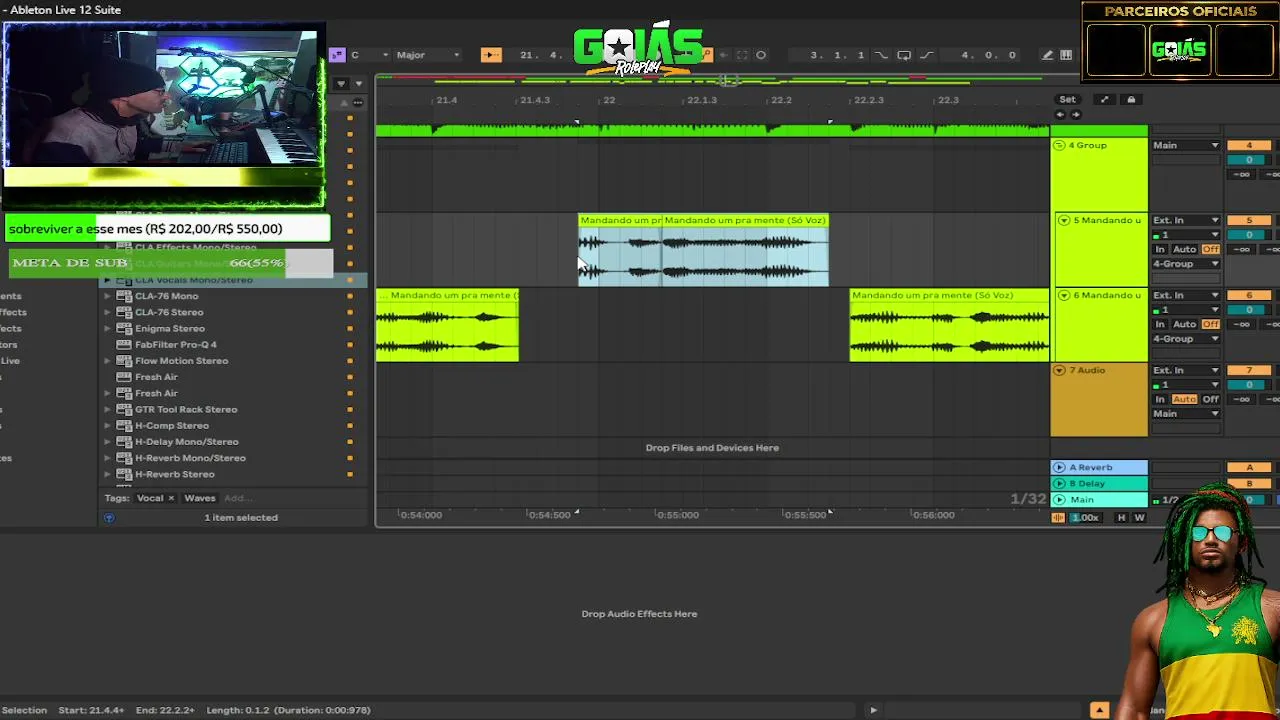Viewport: 1280px width, 720px height.
Task: Click the blue info icon below Tags
Action: click(109, 517)
